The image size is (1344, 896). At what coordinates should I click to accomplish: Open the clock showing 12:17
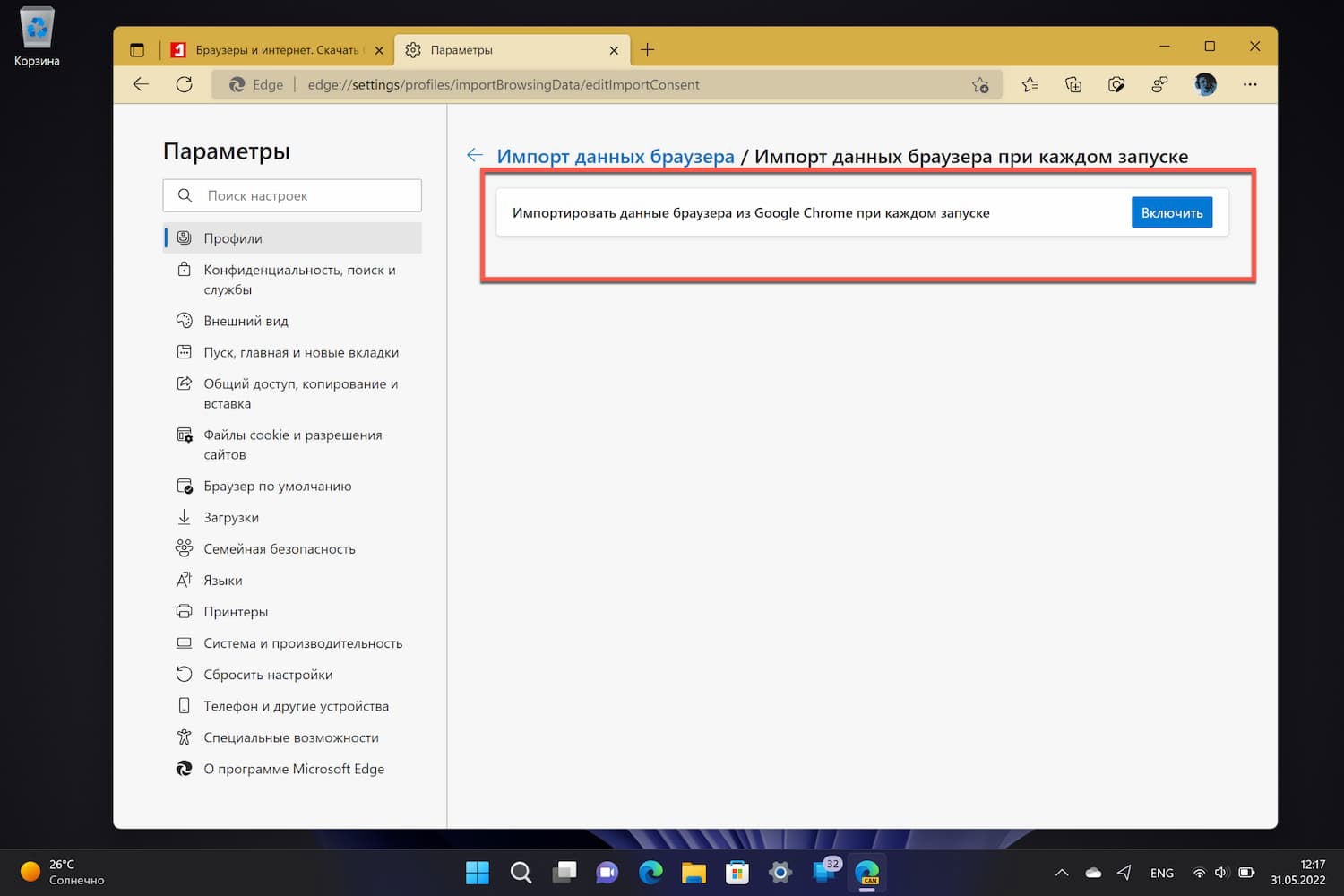point(1298,872)
